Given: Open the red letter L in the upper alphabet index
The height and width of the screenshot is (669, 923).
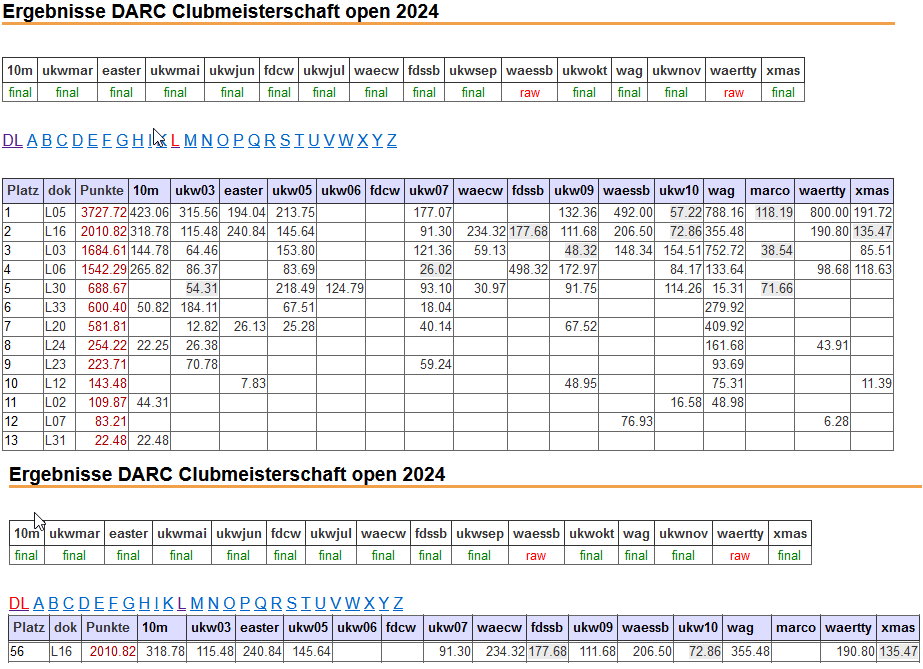Looking at the screenshot, I should (x=175, y=141).
